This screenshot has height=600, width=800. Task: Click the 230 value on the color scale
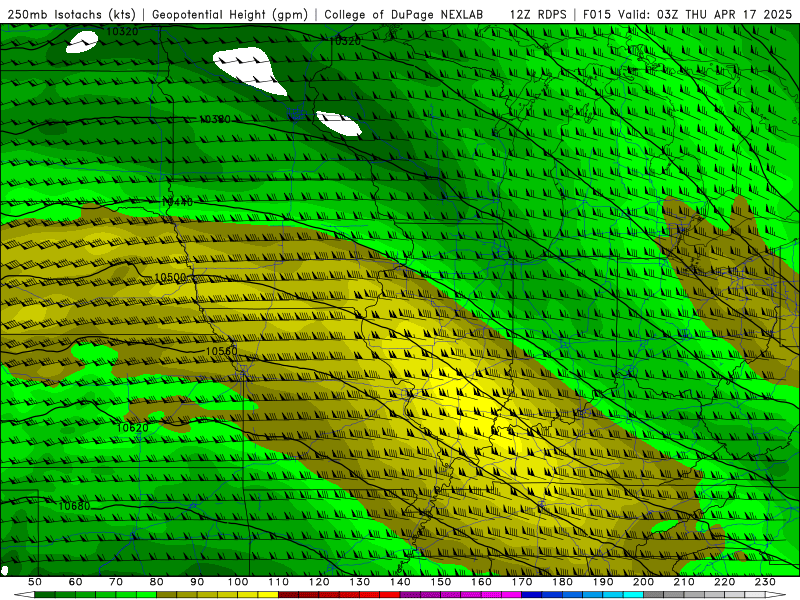[x=766, y=582]
